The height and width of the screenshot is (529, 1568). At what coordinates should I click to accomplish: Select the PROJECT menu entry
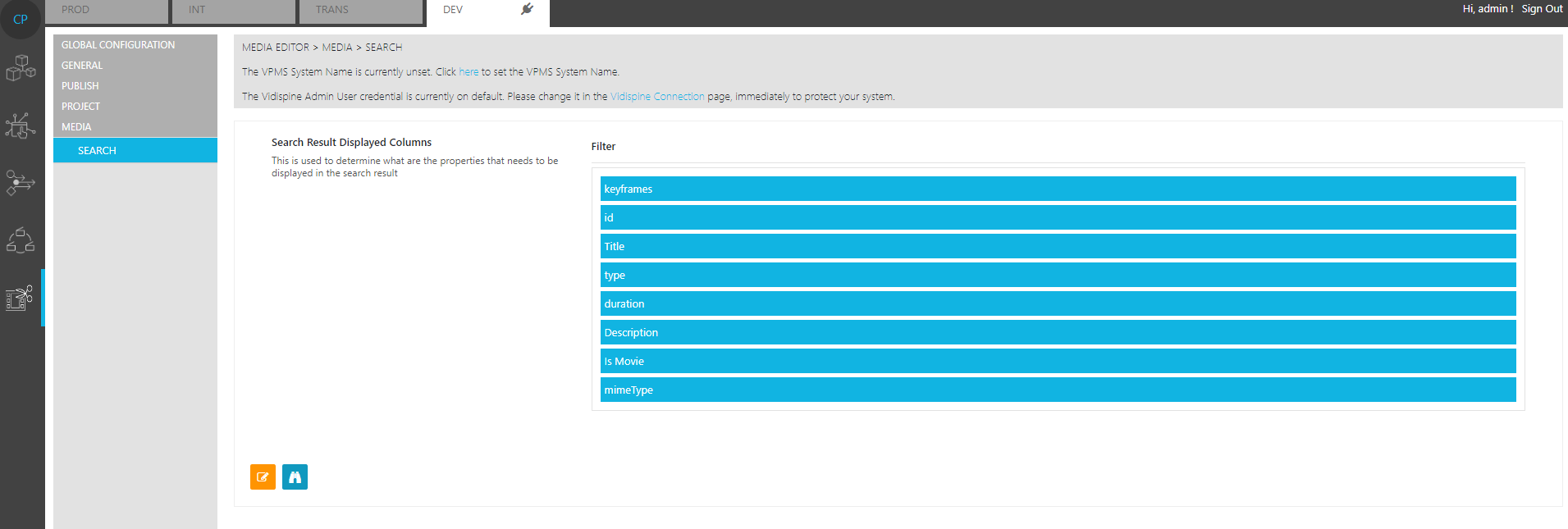(x=80, y=107)
